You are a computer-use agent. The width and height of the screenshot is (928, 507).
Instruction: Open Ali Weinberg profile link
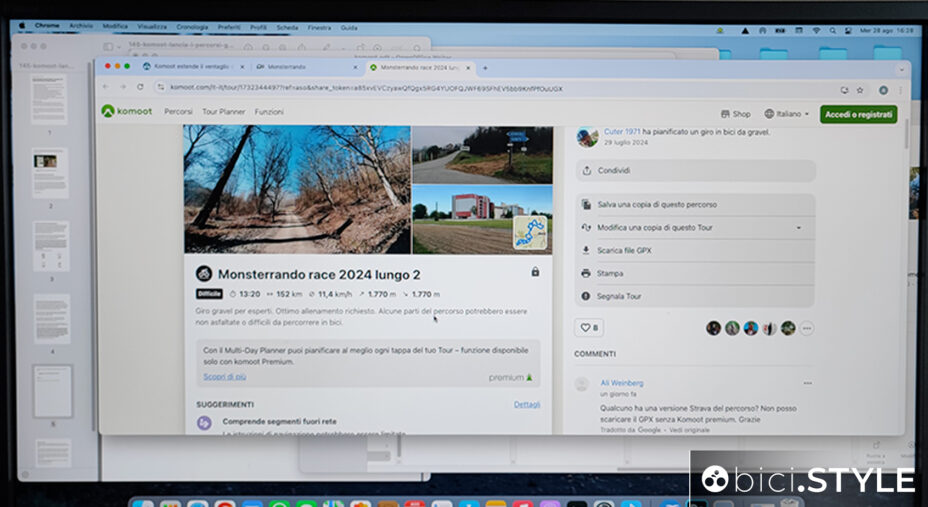(x=622, y=383)
